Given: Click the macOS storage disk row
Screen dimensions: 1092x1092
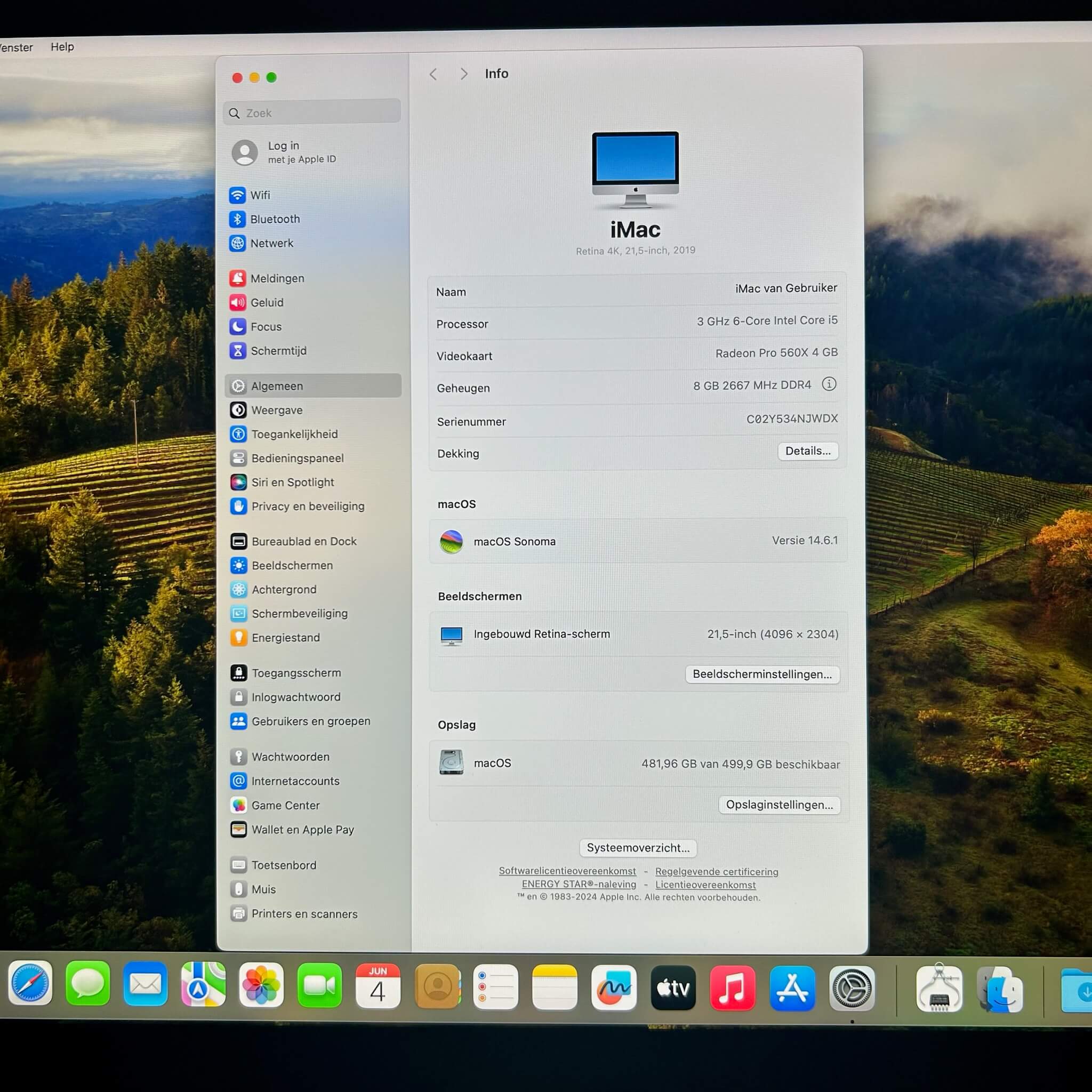Looking at the screenshot, I should [639, 764].
